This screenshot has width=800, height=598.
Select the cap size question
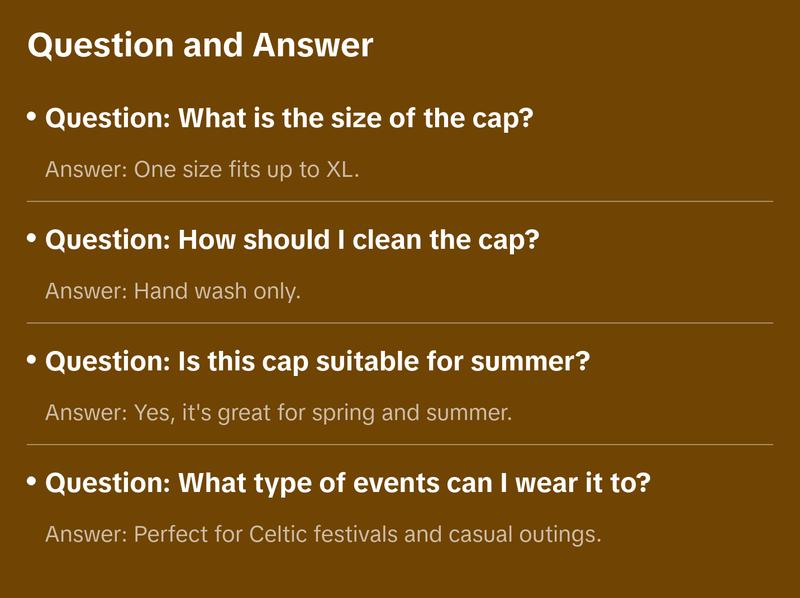[289, 120]
